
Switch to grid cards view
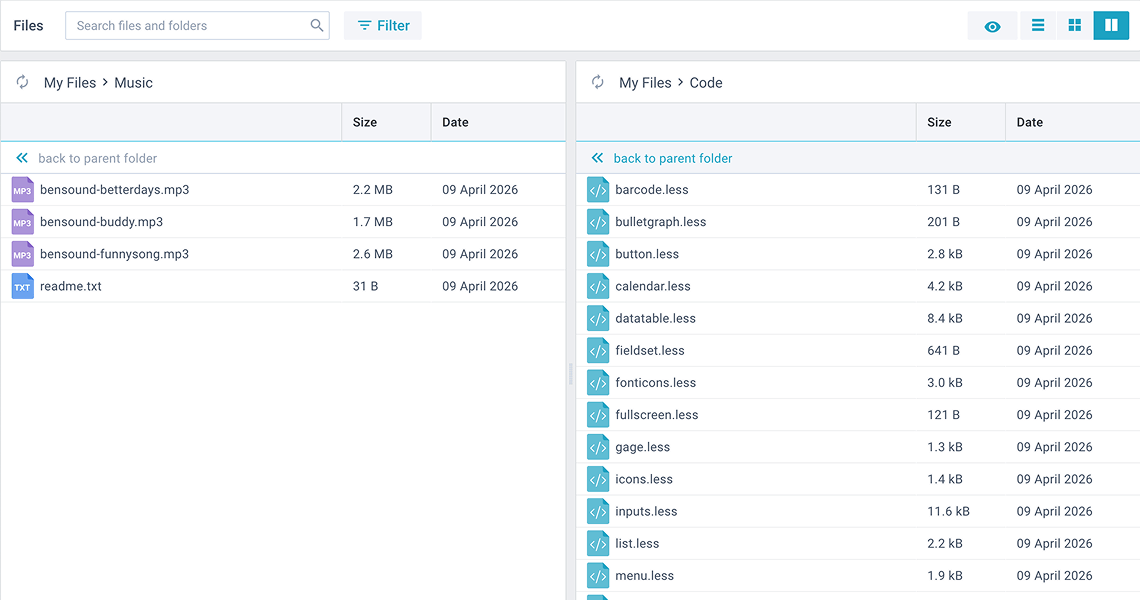tap(1075, 26)
